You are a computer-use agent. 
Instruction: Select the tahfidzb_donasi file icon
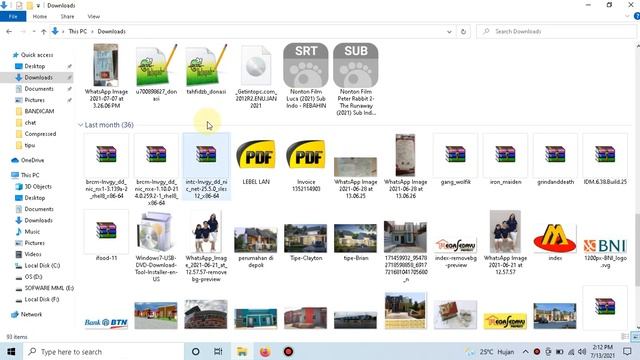(206, 65)
